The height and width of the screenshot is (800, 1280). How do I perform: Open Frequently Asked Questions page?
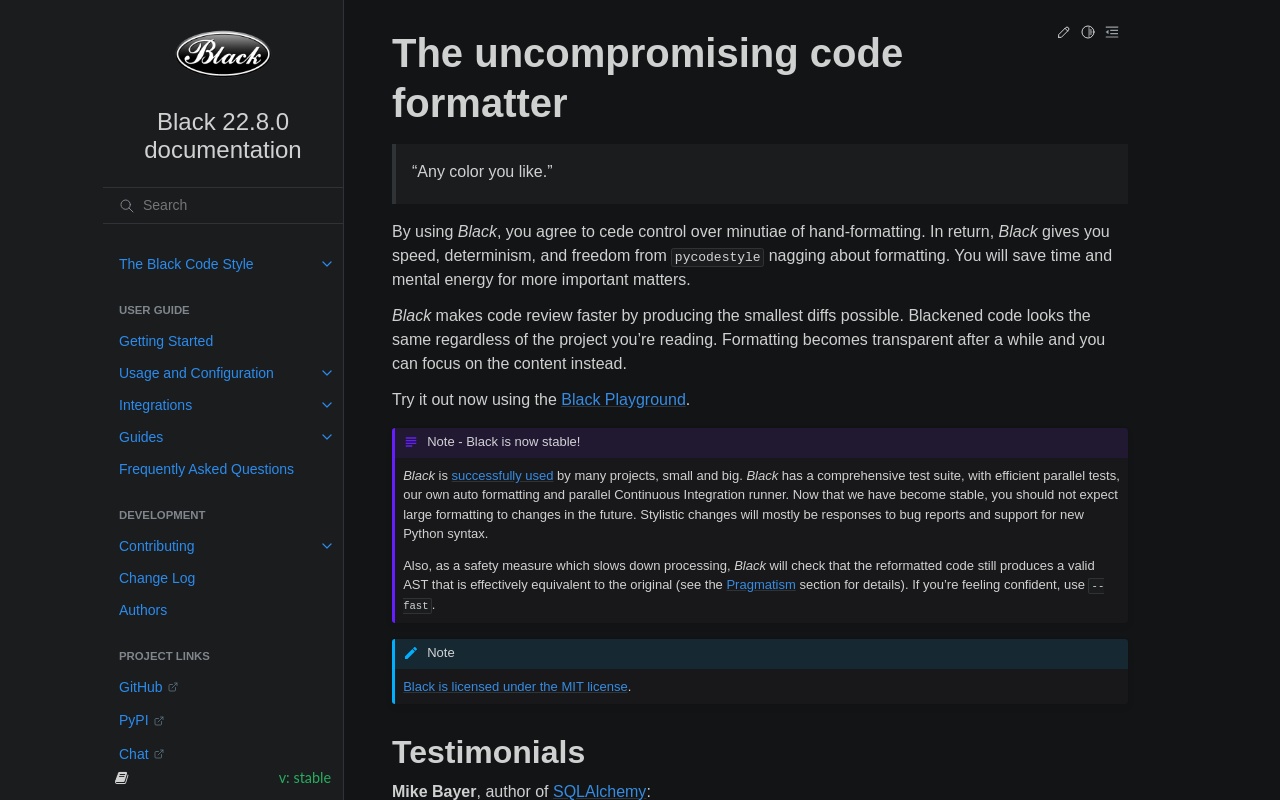[x=206, y=469]
